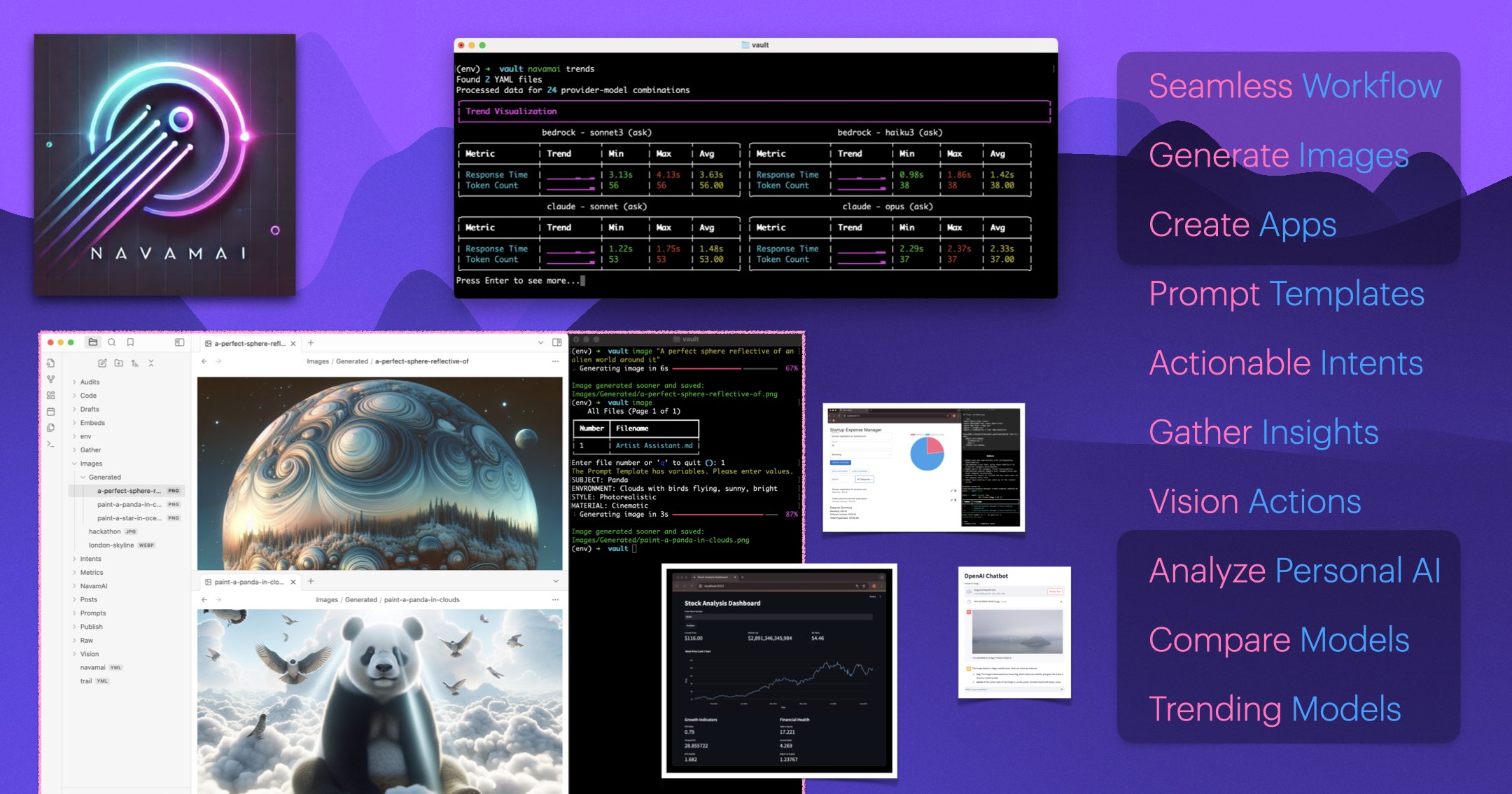Toggle the left sidebar panel

[x=179, y=342]
